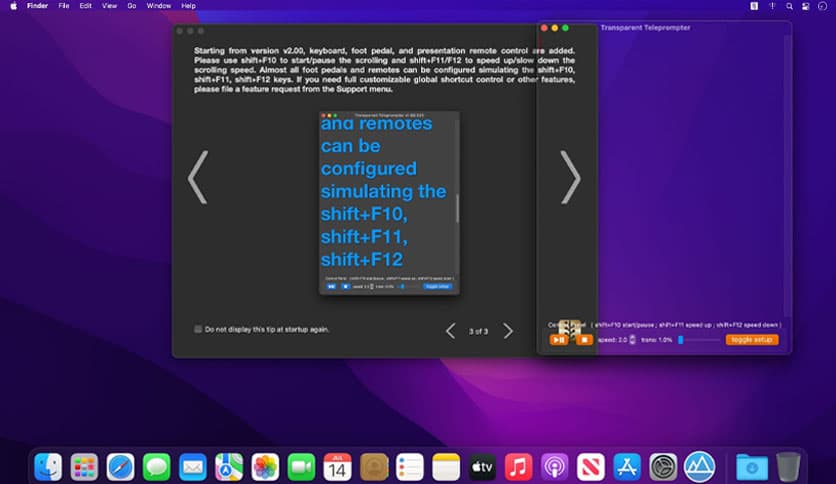Screen dimensions: 836x484
Task: Click the shift+F10 start/pause shortcut hint text
Action: click(625, 325)
